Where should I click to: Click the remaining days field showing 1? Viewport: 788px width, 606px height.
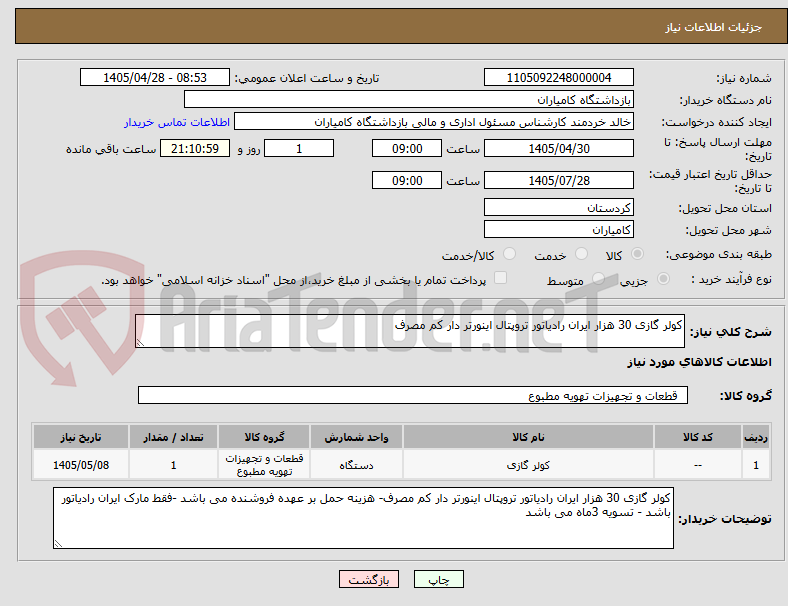(299, 148)
